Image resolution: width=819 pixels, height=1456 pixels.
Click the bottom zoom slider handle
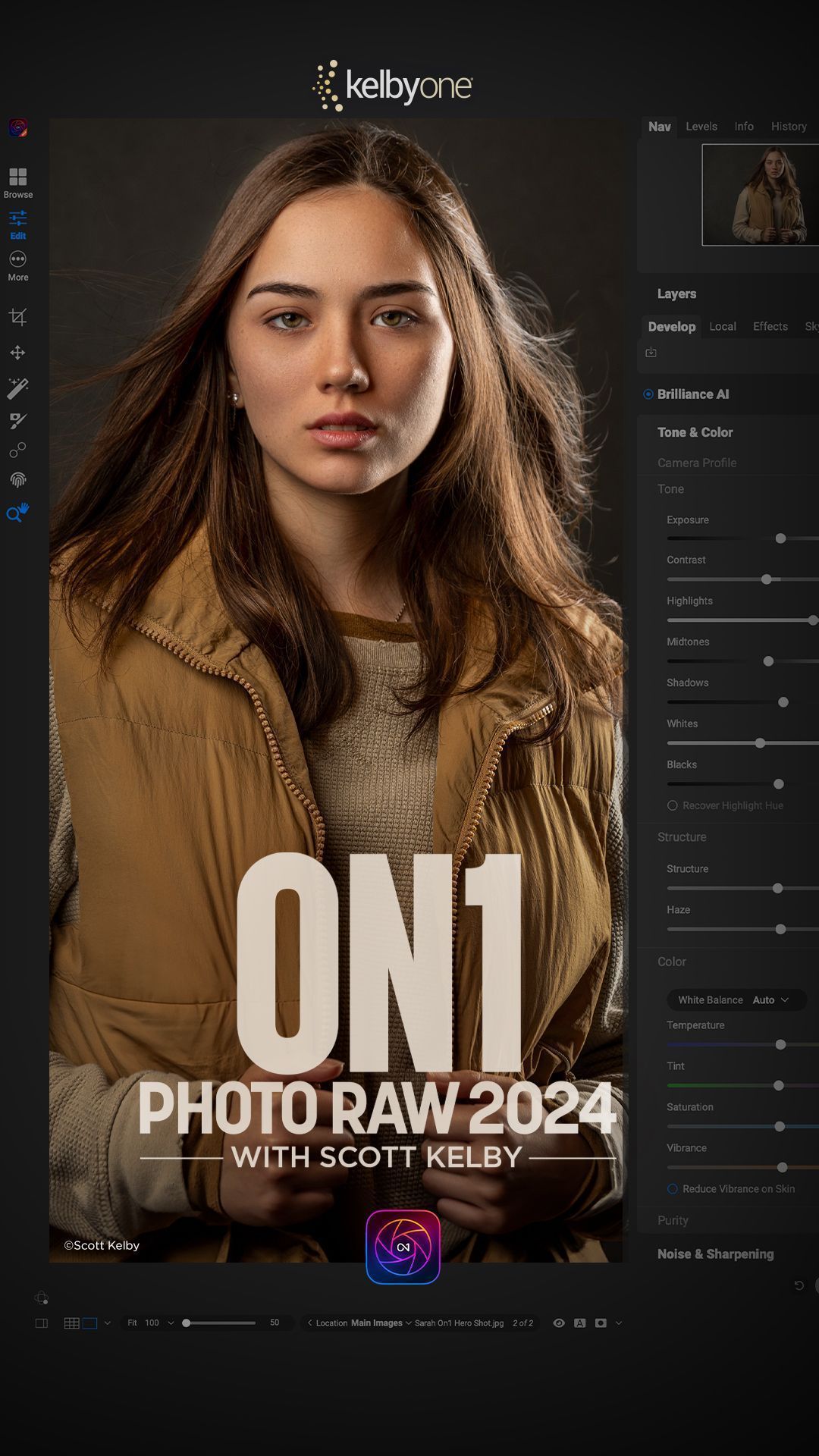click(x=186, y=1323)
